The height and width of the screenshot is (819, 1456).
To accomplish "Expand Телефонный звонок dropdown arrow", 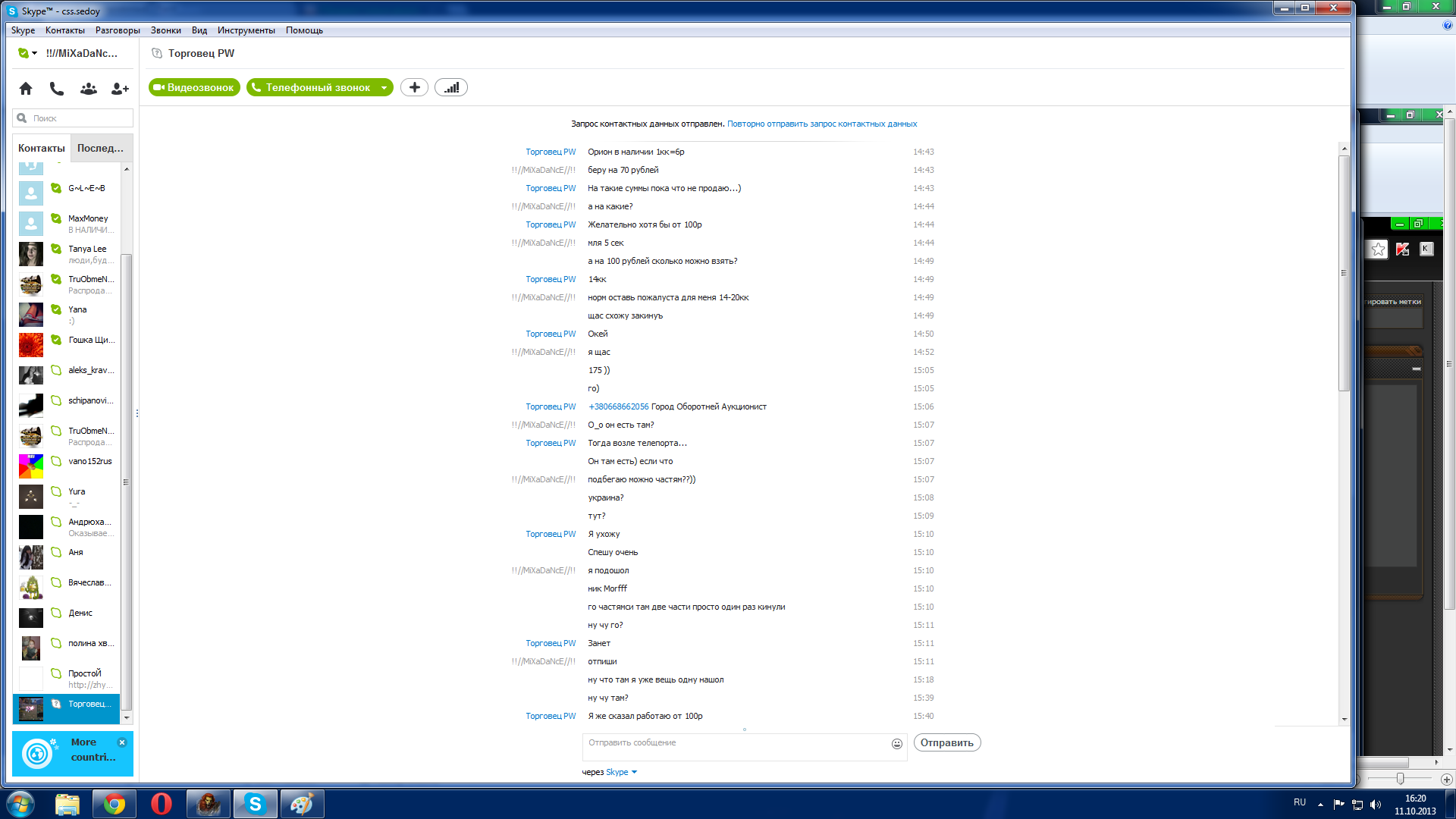I will point(384,88).
